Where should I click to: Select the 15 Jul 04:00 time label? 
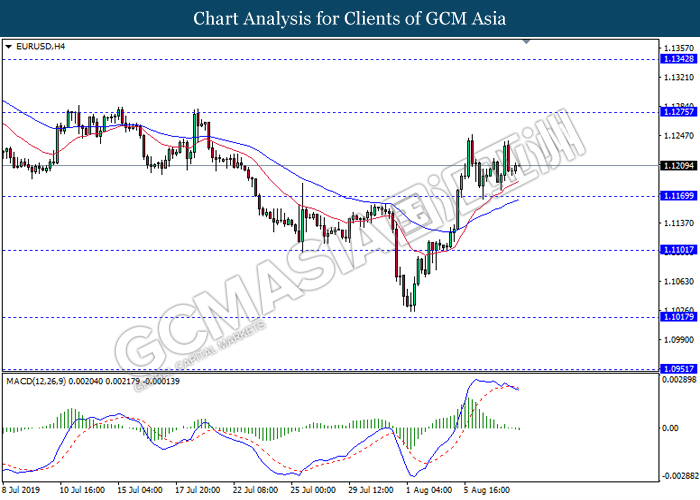coord(140,490)
